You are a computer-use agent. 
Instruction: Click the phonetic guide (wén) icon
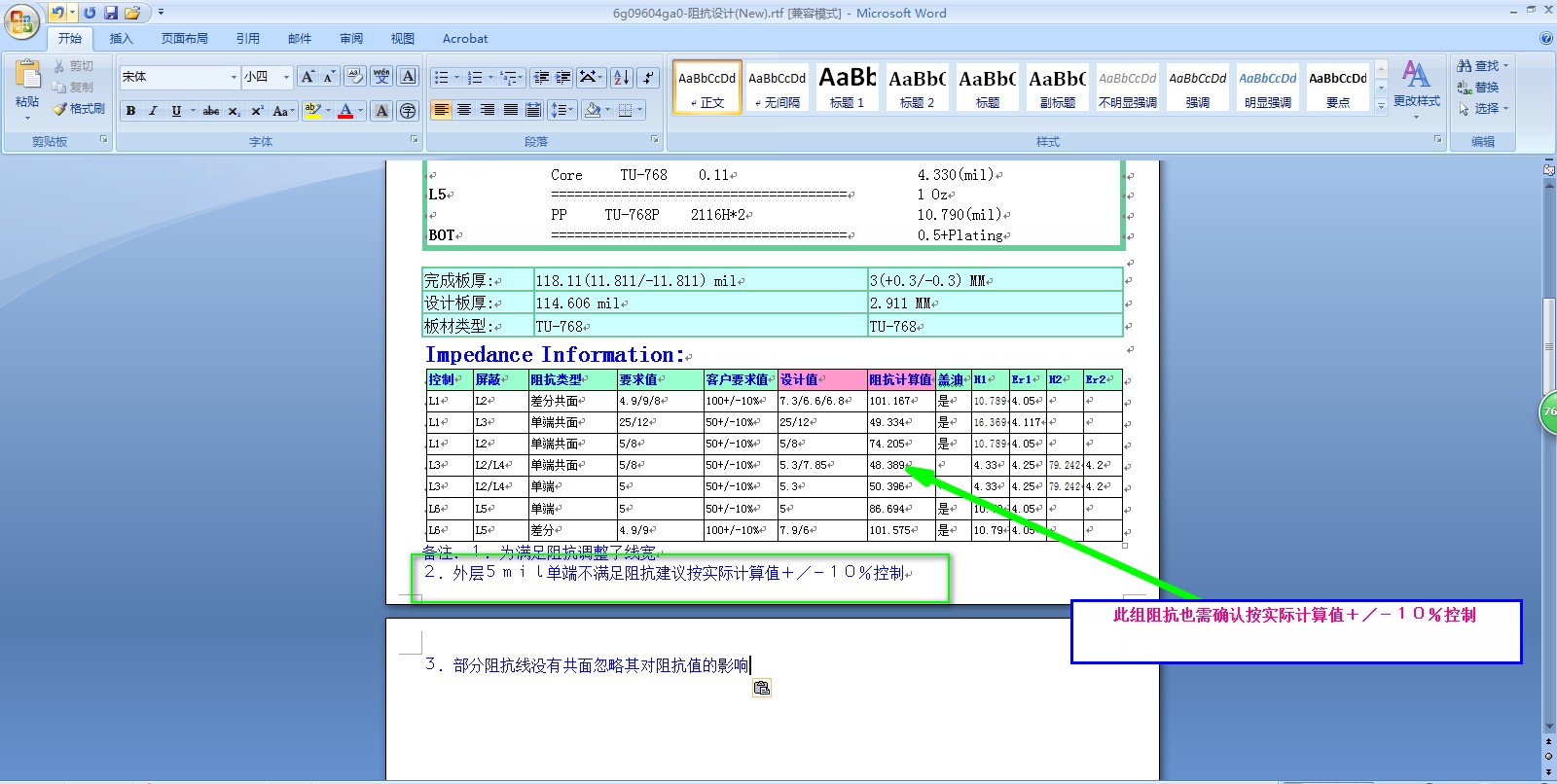pos(381,77)
